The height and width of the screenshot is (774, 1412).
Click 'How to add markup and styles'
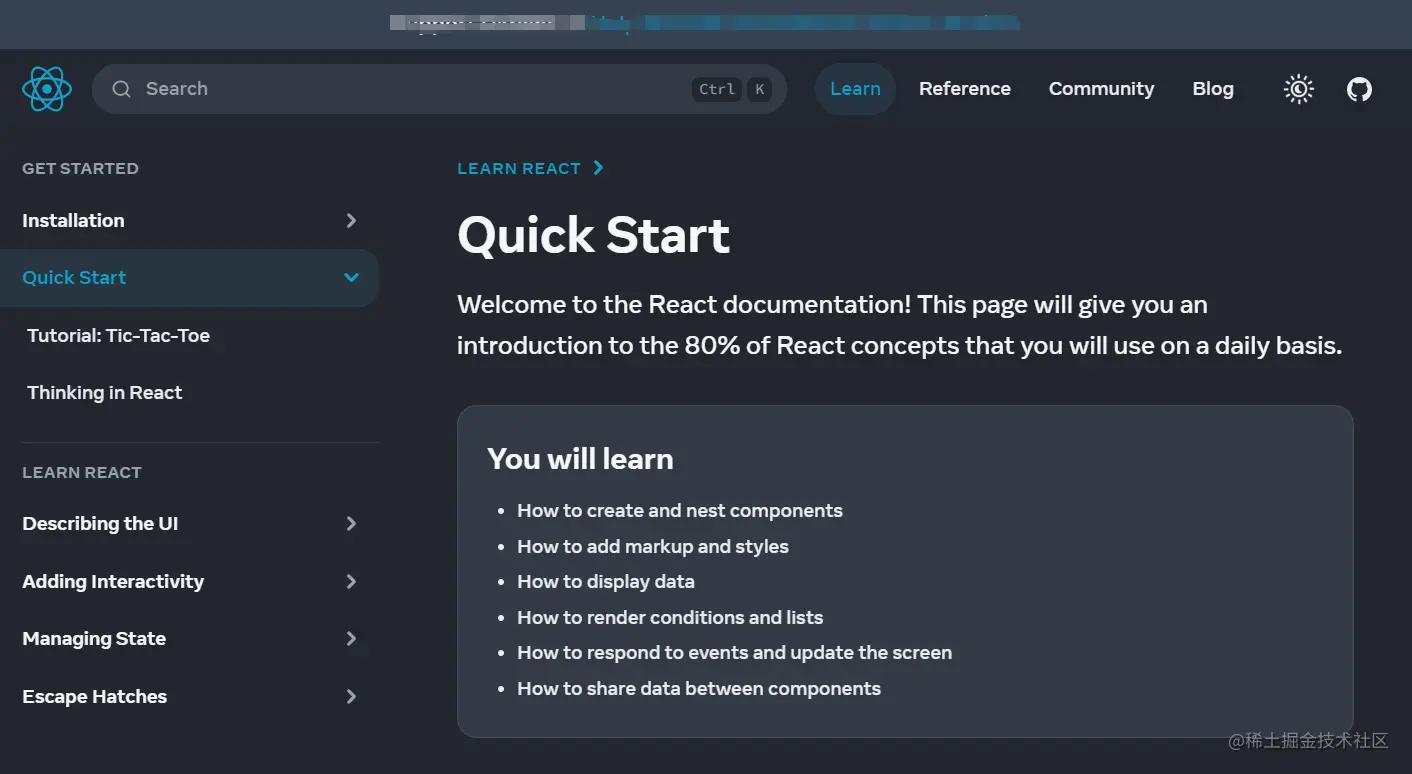coord(653,546)
